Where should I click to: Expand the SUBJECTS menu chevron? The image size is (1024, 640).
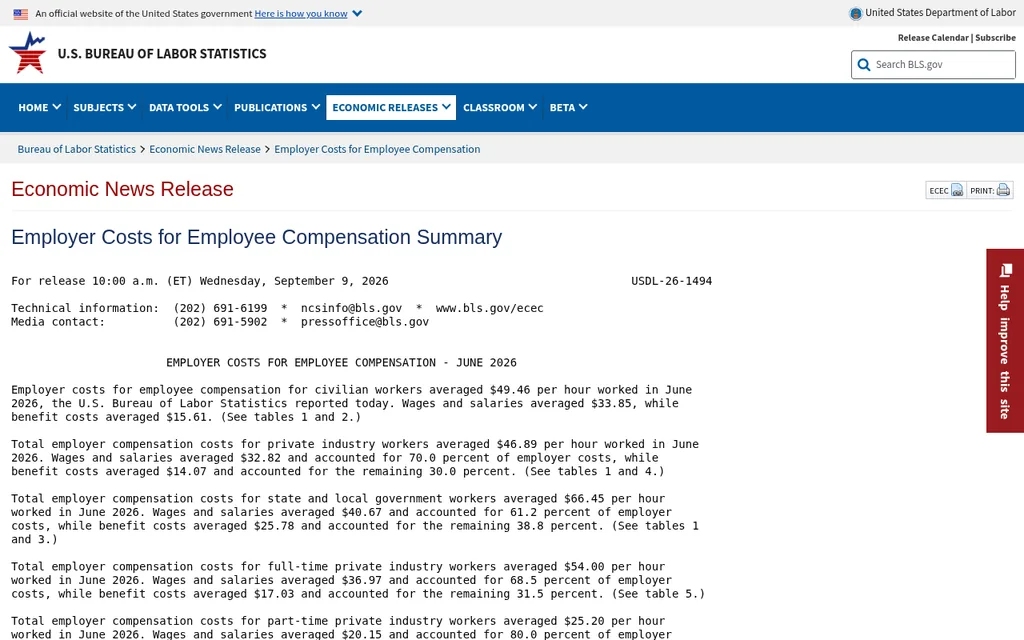(x=132, y=106)
